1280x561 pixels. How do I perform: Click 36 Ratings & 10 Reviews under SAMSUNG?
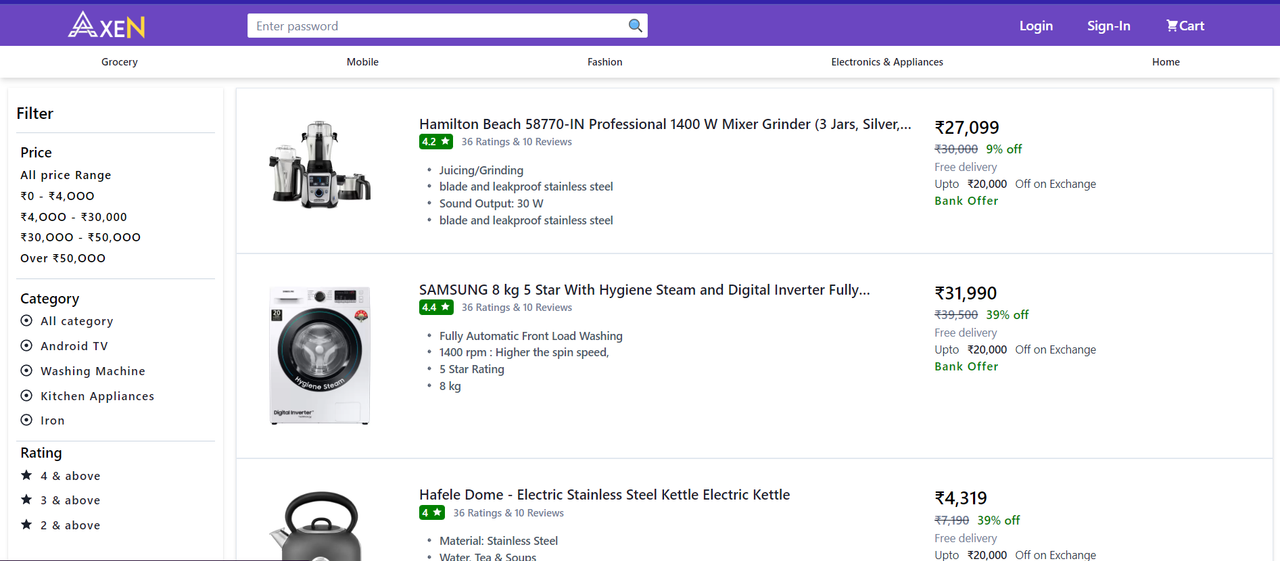pos(517,307)
